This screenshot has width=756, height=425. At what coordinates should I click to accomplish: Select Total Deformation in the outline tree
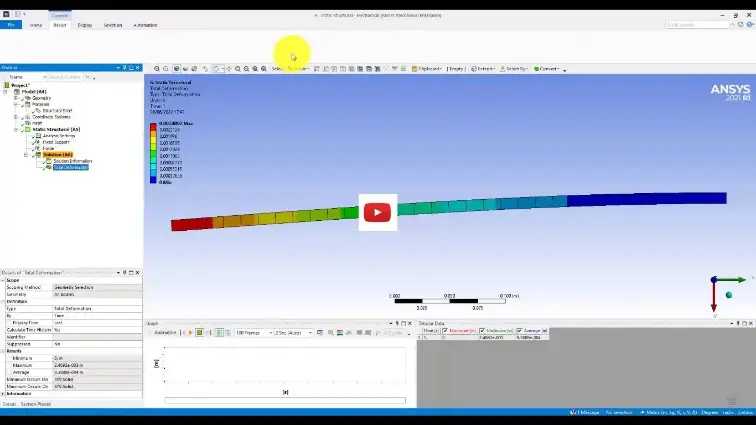[70, 167]
